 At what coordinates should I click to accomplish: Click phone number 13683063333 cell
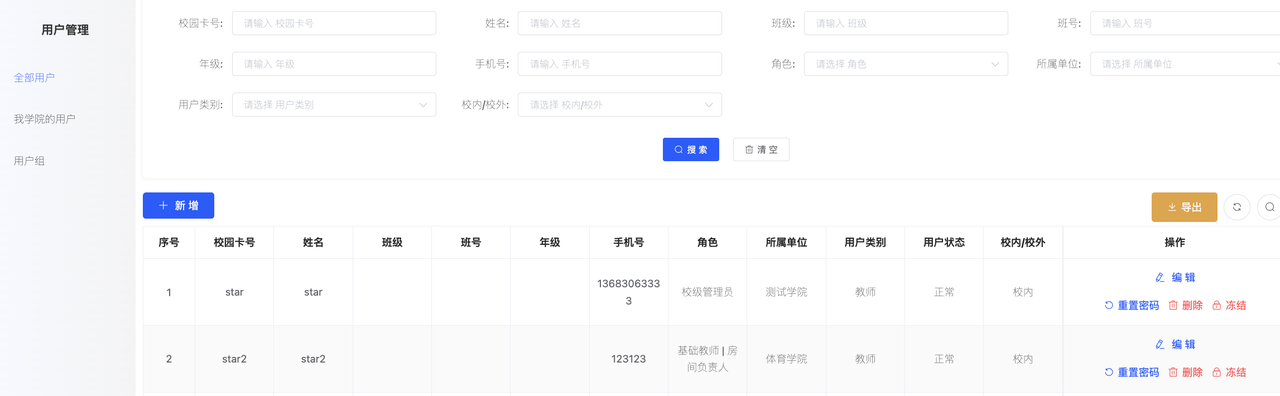pos(629,292)
